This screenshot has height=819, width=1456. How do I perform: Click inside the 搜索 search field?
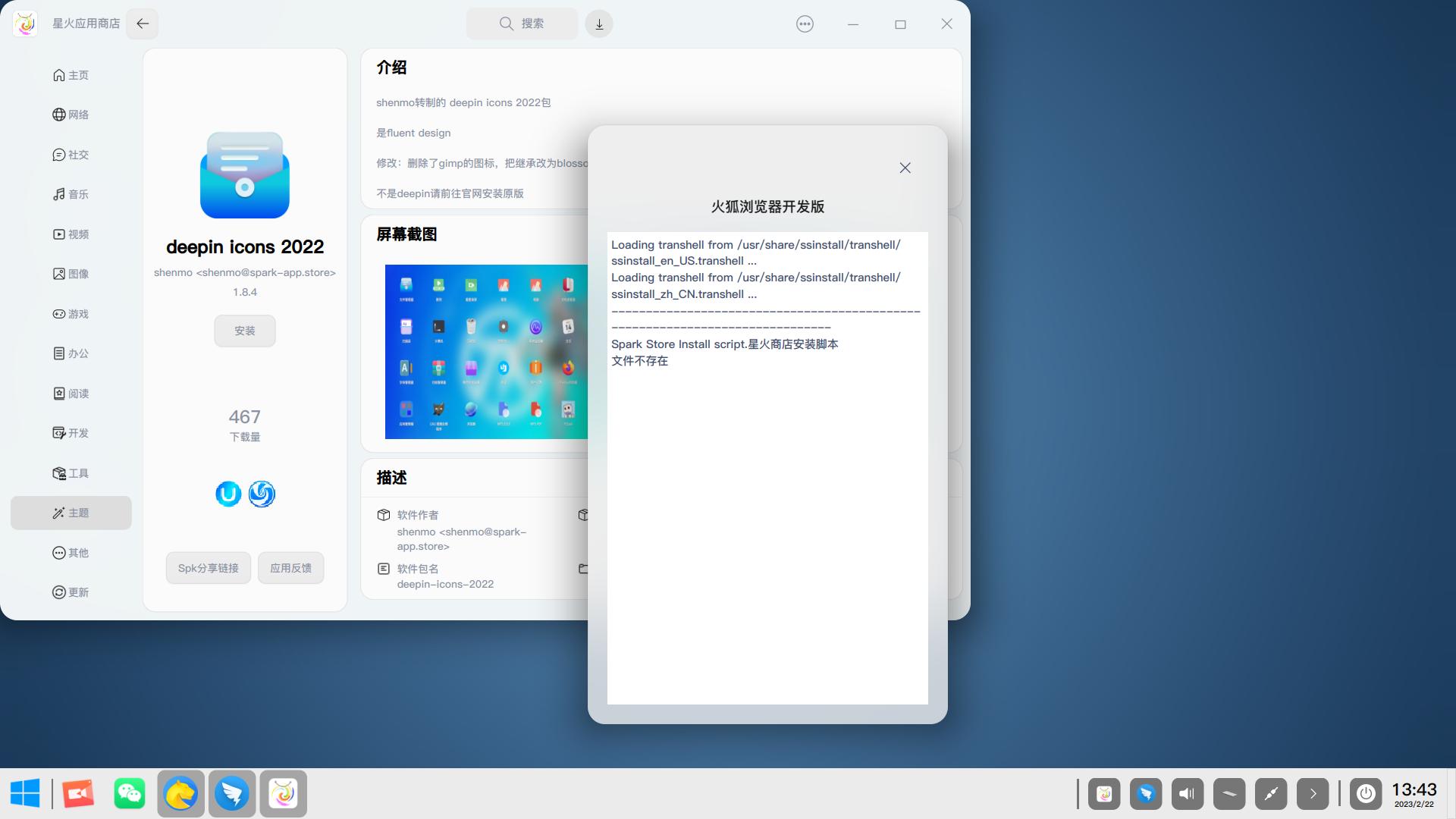point(522,24)
